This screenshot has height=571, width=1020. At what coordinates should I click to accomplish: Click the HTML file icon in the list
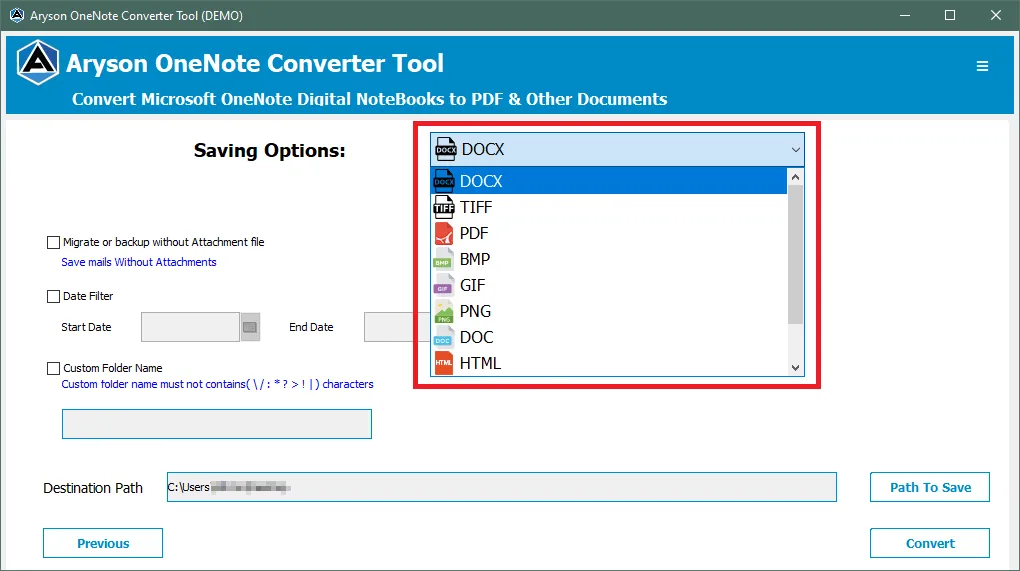pos(444,363)
